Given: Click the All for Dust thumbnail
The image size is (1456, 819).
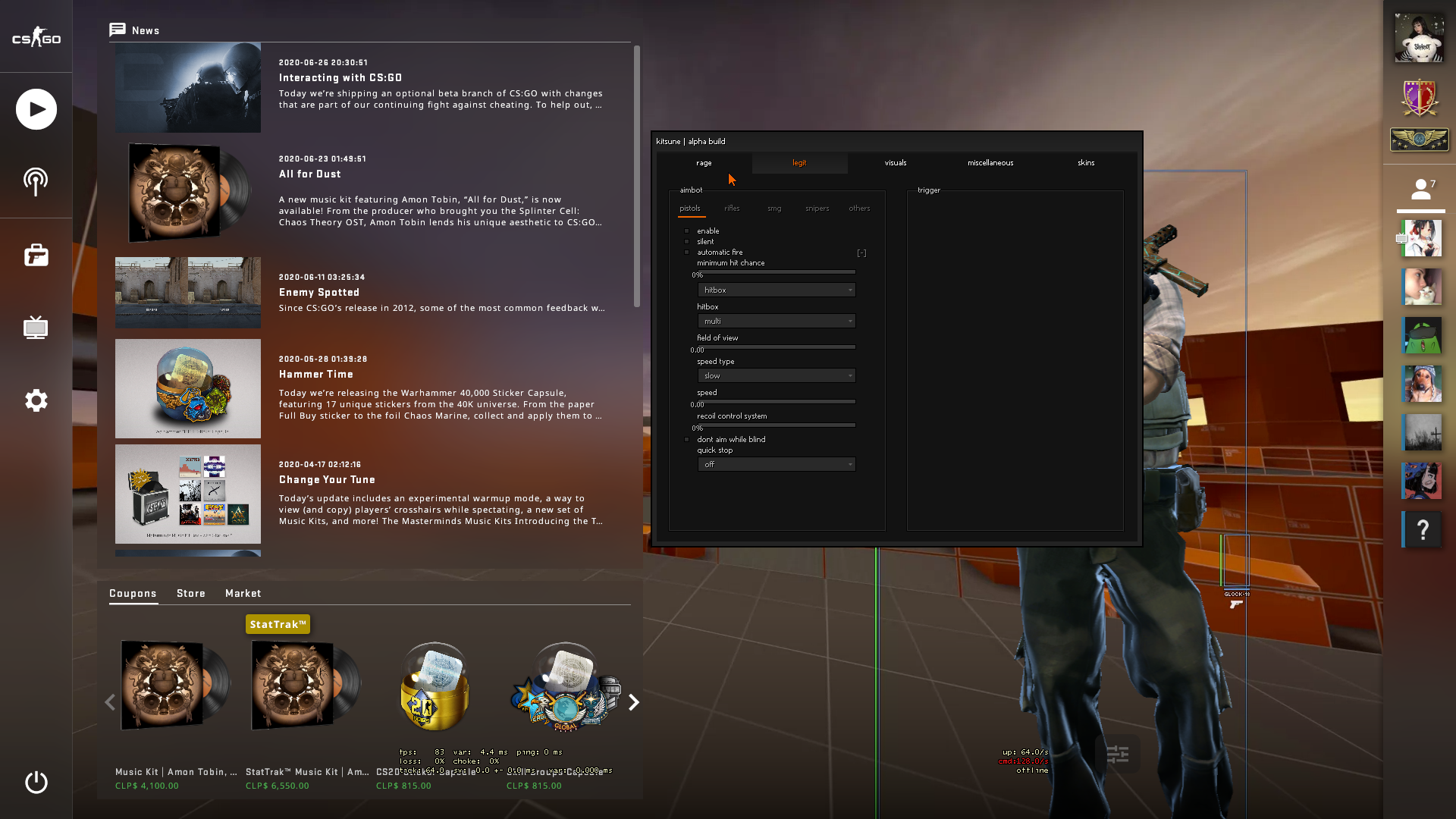Looking at the screenshot, I should pos(188,193).
